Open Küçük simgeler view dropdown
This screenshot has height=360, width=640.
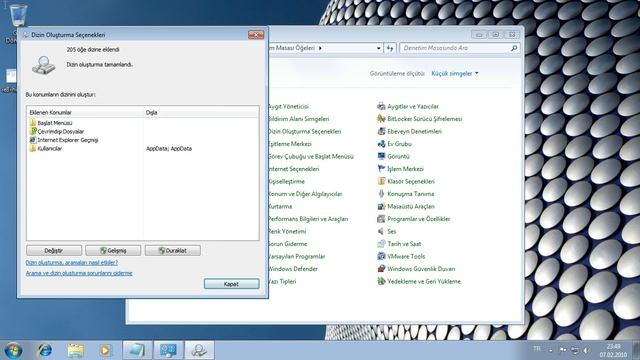pyautogui.click(x=455, y=74)
